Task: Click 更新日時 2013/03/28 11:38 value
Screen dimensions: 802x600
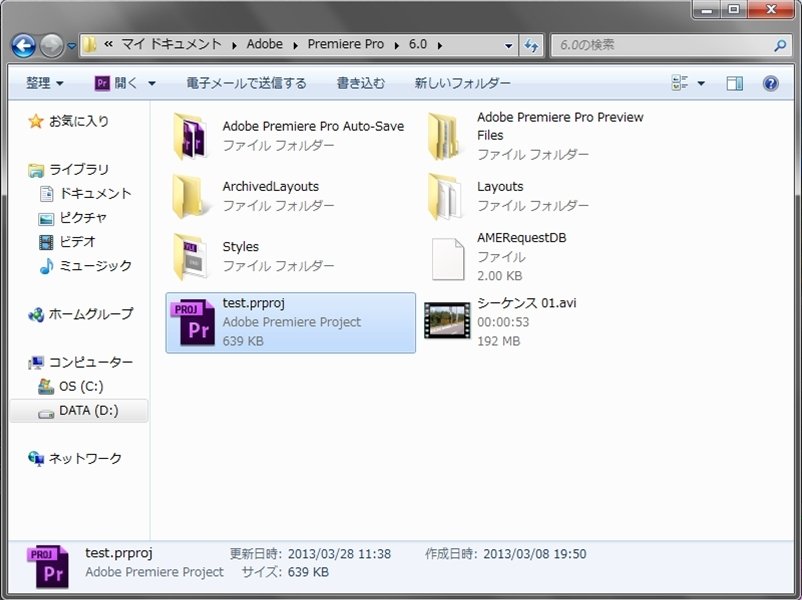Action: point(340,554)
